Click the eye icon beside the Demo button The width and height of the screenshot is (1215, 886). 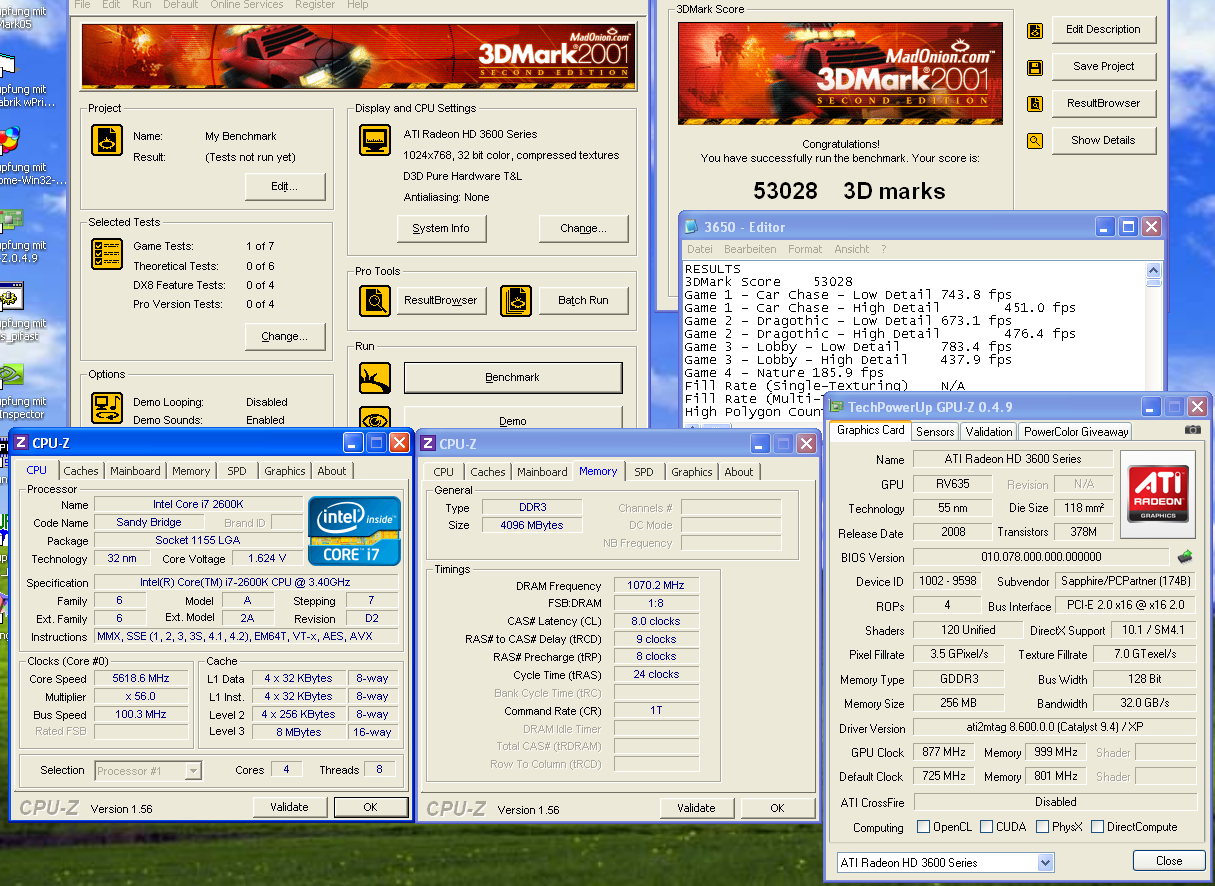tap(375, 420)
